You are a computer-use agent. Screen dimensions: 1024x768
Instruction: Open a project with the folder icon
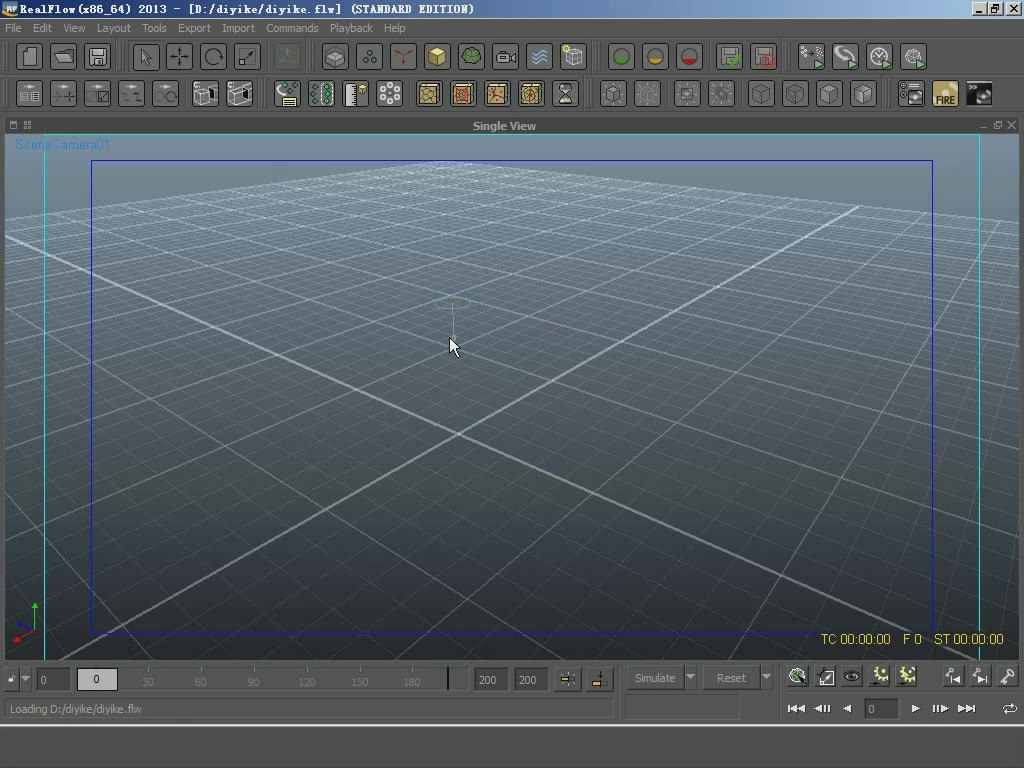click(x=63, y=57)
